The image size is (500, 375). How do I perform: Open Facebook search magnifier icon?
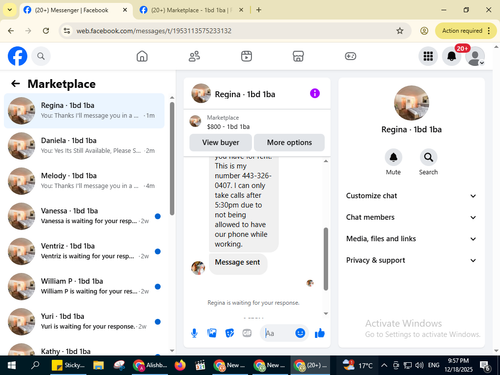[41, 56]
